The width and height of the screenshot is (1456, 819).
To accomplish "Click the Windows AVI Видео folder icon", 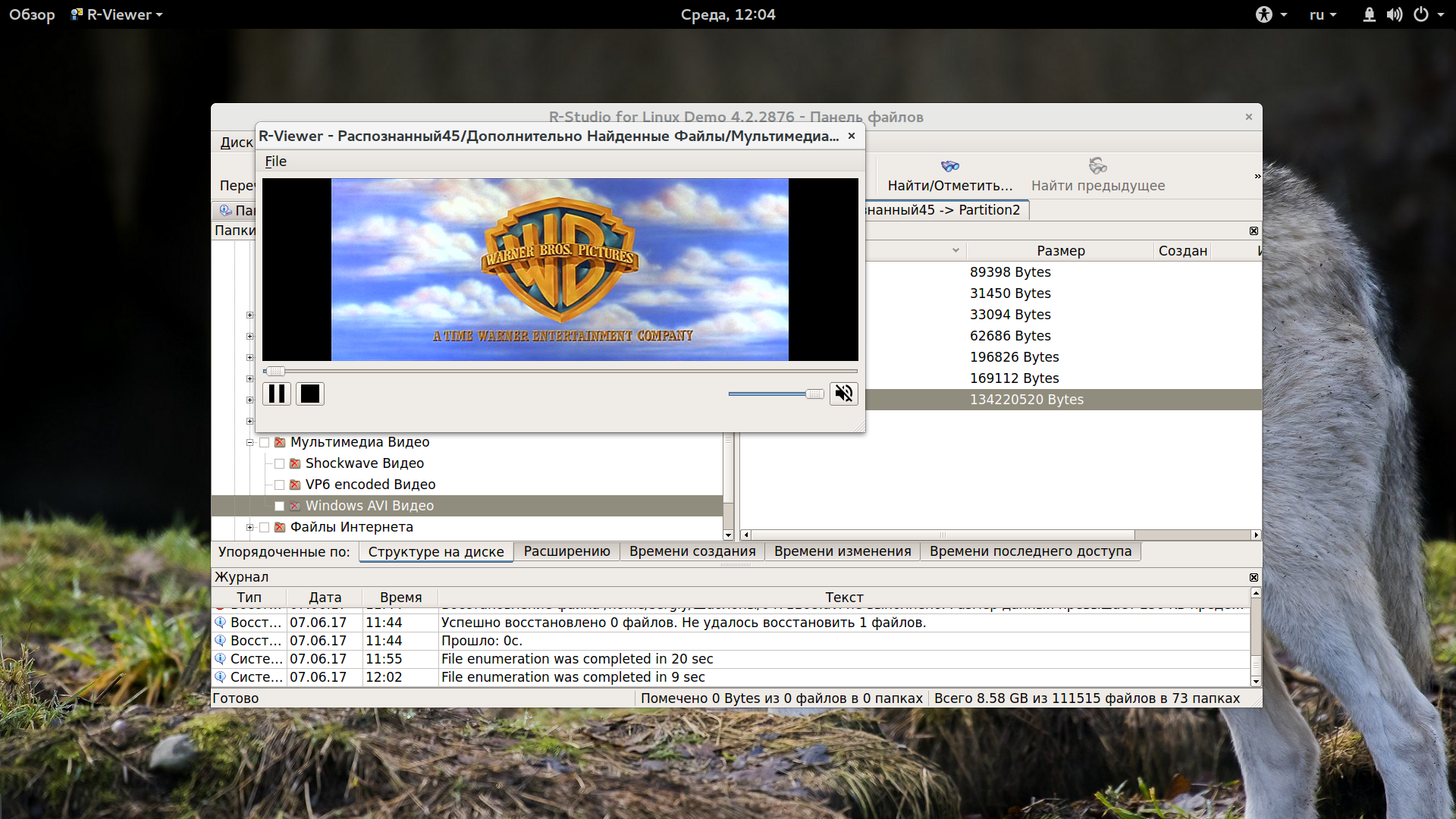I will (295, 506).
